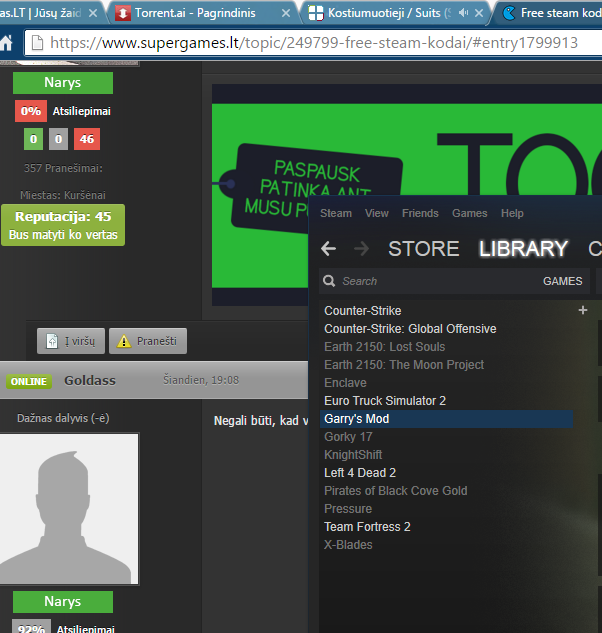This screenshot has height=633, width=602.
Task: Click the Miestas: Kuršėnai text
Action: 63,195
